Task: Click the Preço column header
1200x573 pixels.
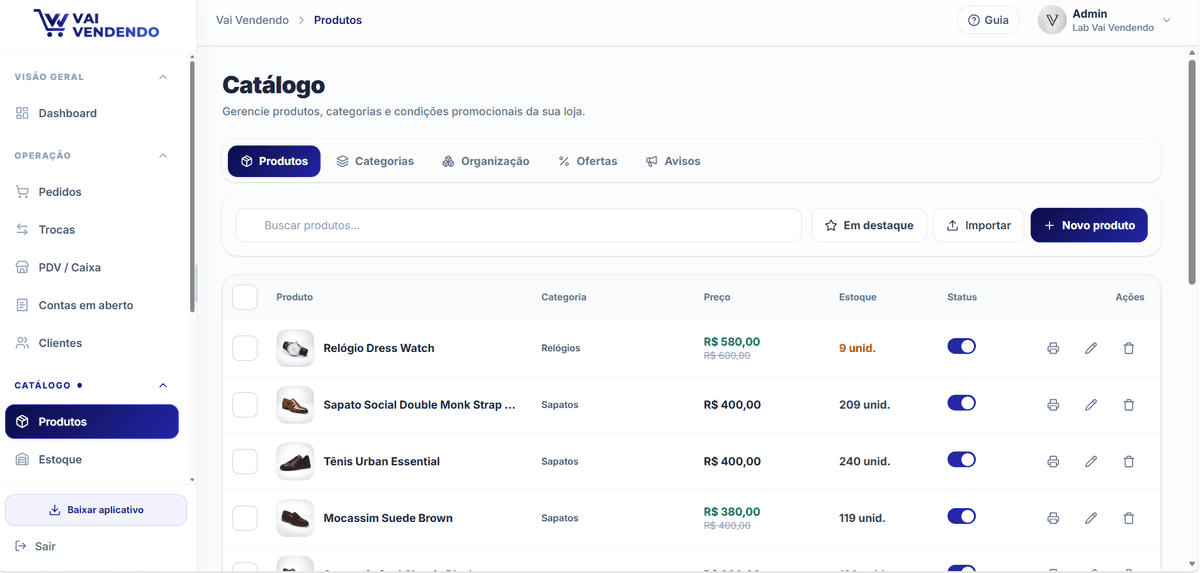Action: point(717,297)
